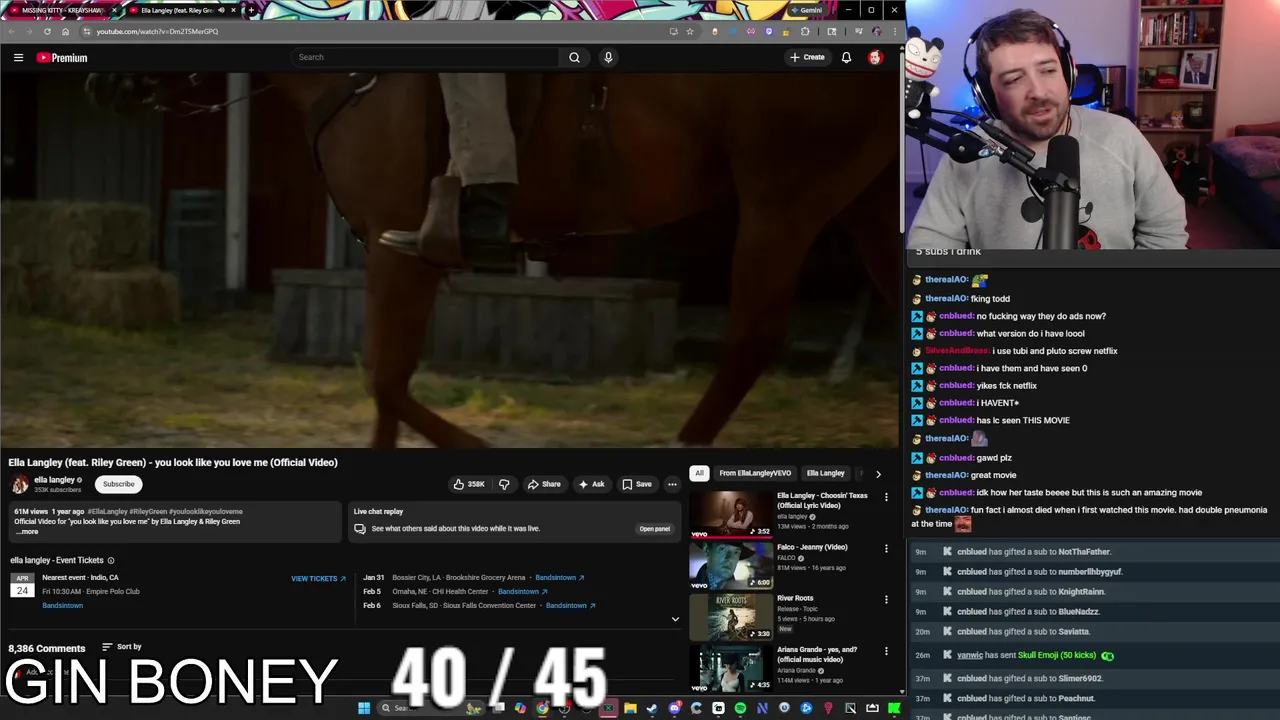Open options for River Roots video
The height and width of the screenshot is (720, 1280).
tap(885, 599)
